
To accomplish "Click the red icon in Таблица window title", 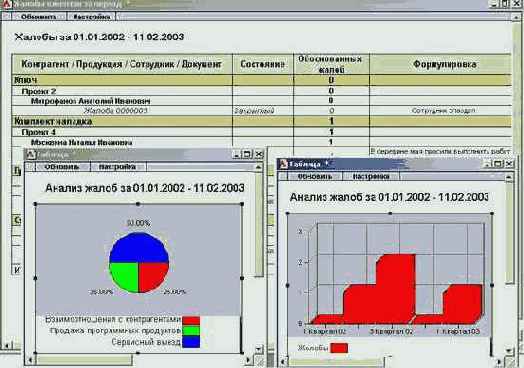I will (283, 164).
